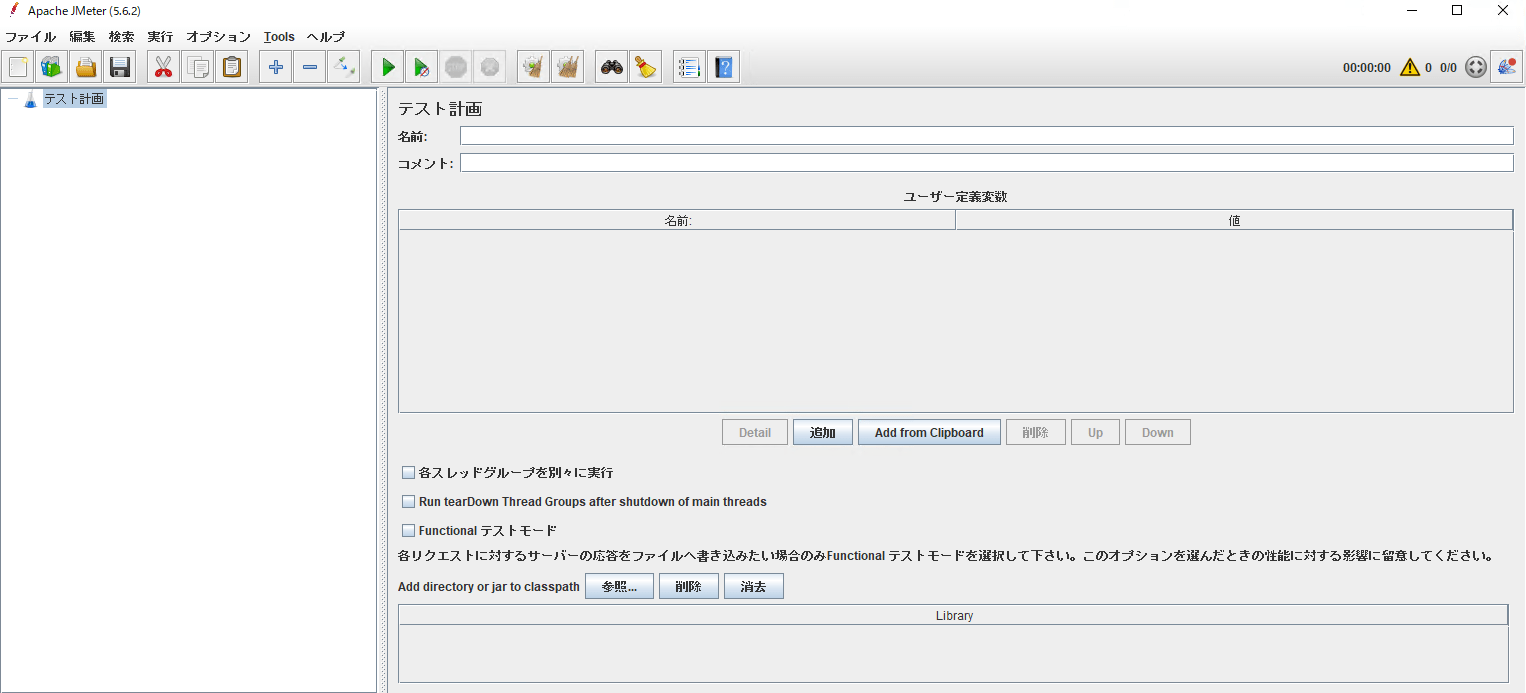1526x693 pixels.
Task: Collapse the テスト計画 tree node handle
Action: pos(12,99)
